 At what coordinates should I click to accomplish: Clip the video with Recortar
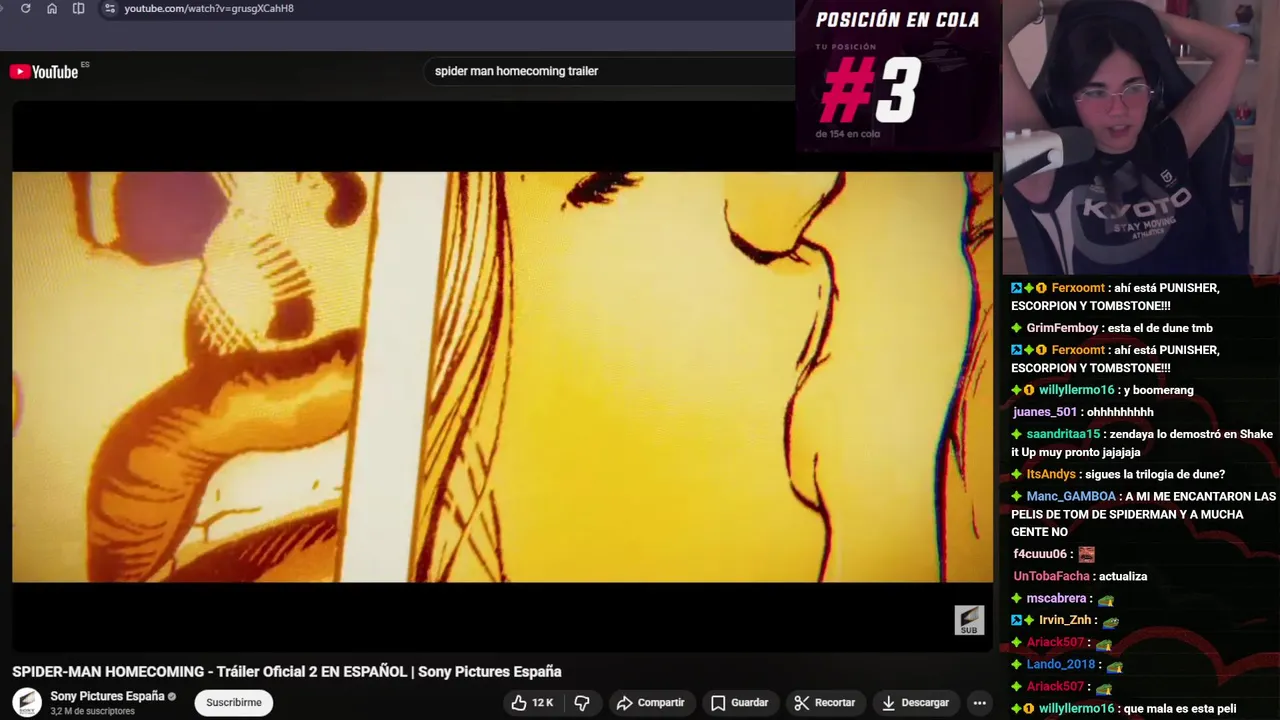click(824, 703)
